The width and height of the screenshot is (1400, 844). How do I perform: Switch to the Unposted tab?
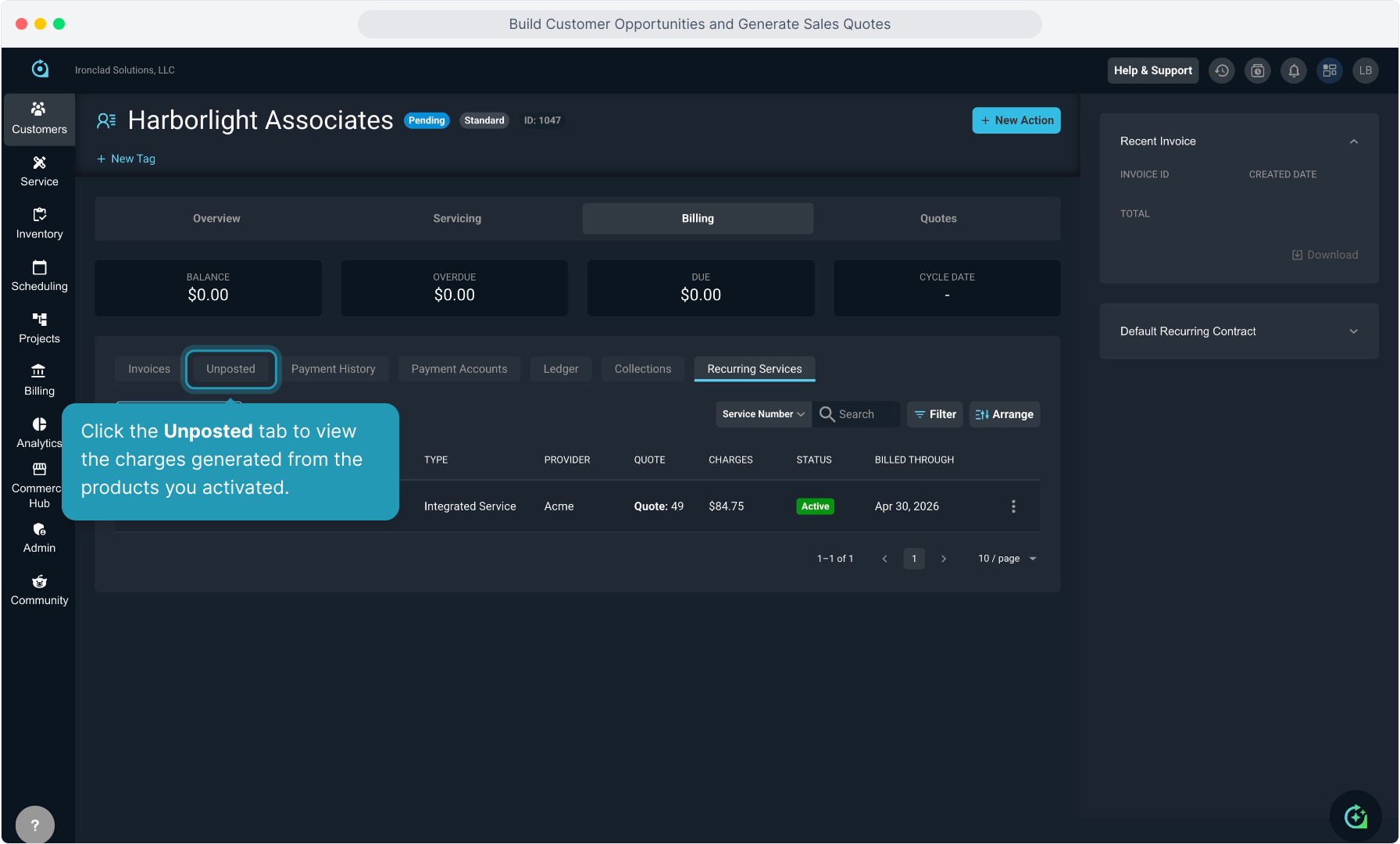[x=230, y=369]
